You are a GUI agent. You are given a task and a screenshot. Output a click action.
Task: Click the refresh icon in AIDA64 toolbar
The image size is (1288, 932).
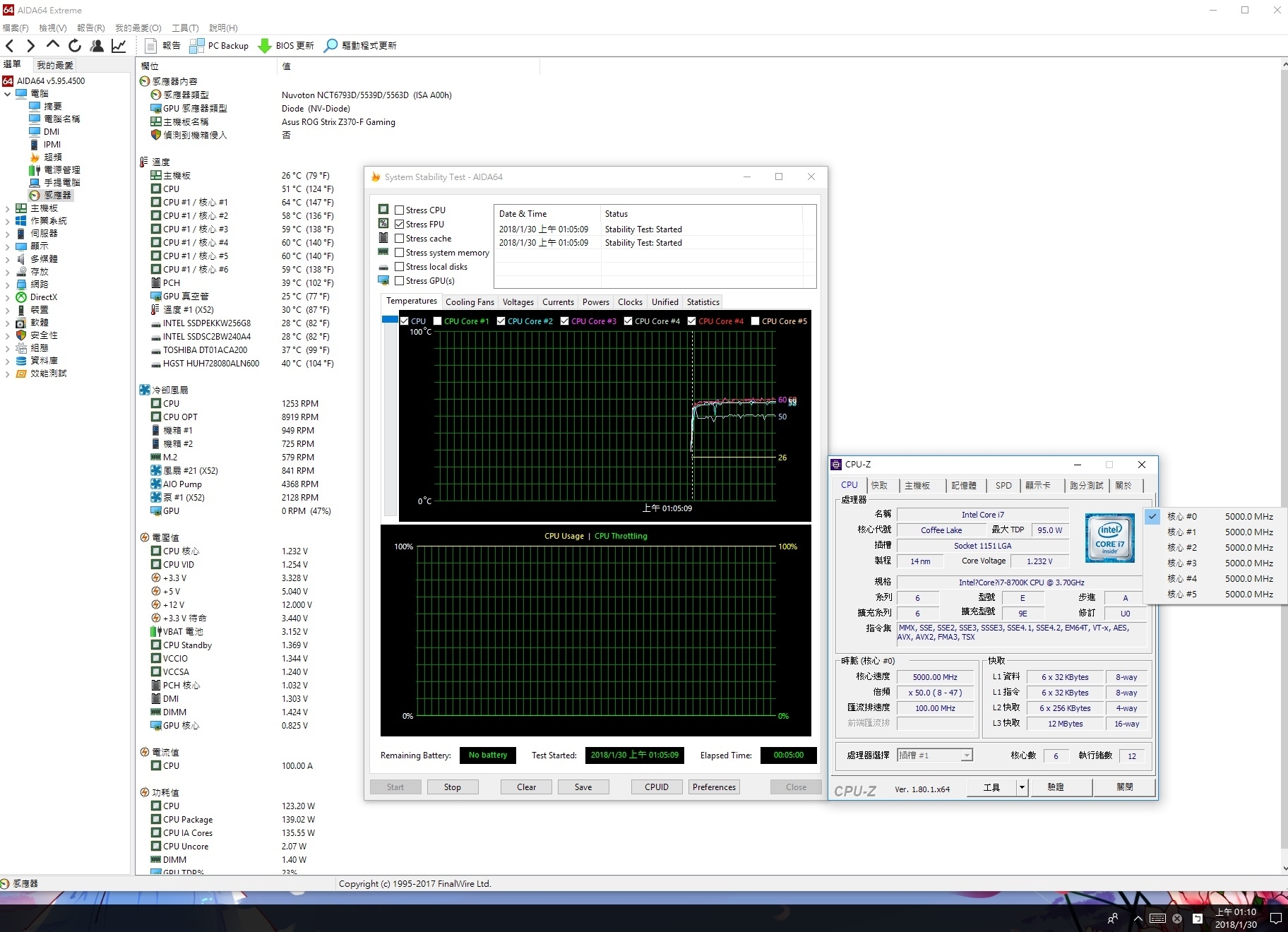(75, 46)
